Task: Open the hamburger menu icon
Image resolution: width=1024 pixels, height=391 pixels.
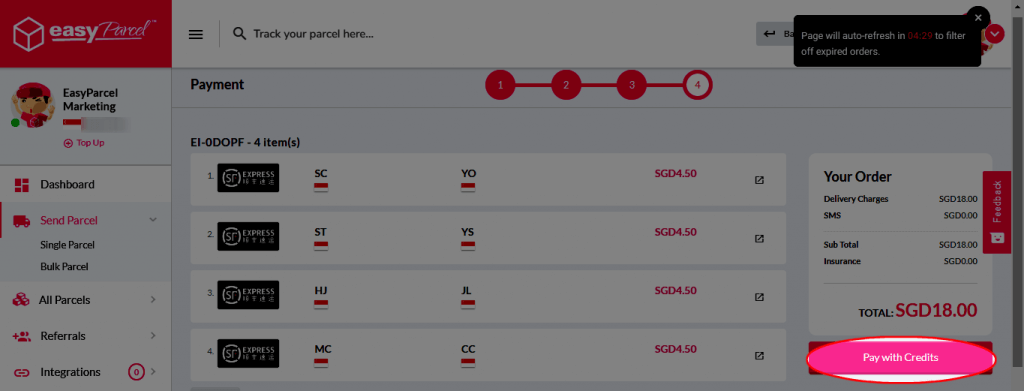Action: pyautogui.click(x=196, y=34)
